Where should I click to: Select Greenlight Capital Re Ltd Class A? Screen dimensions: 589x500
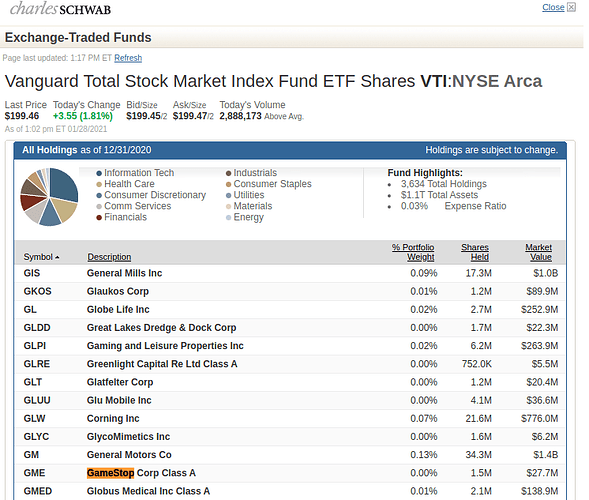click(162, 364)
